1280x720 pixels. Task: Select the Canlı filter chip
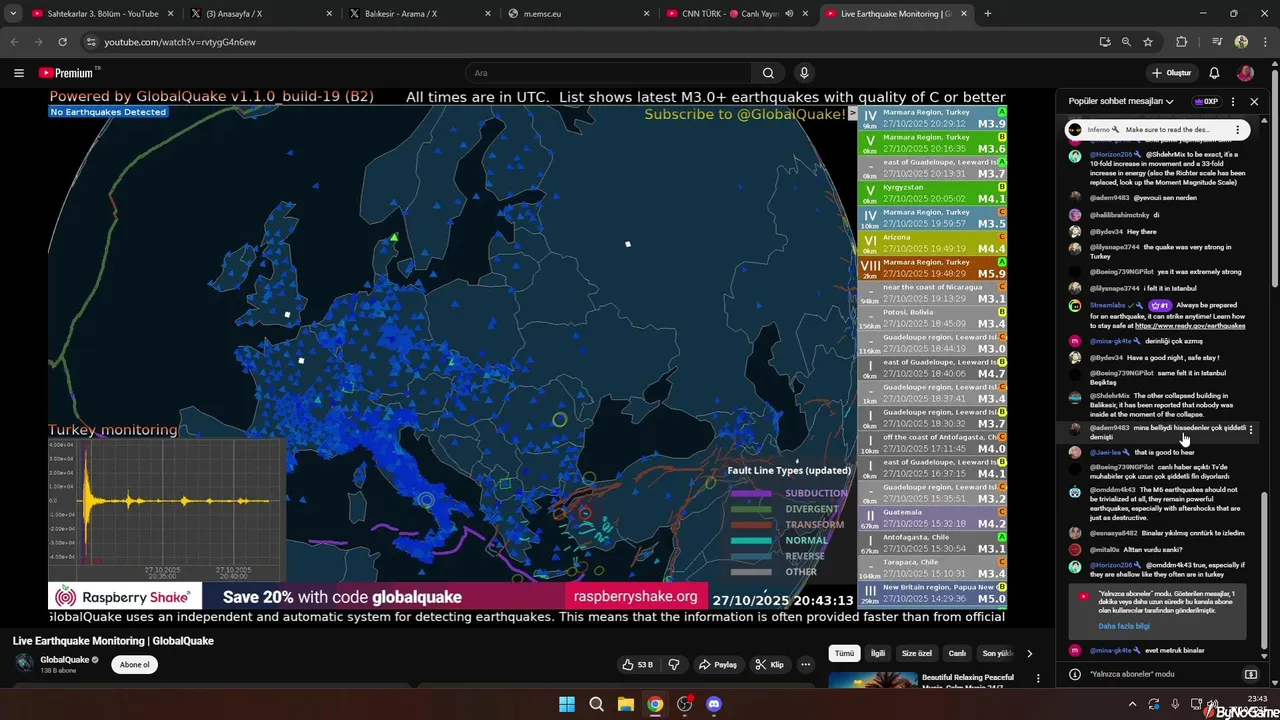957,653
